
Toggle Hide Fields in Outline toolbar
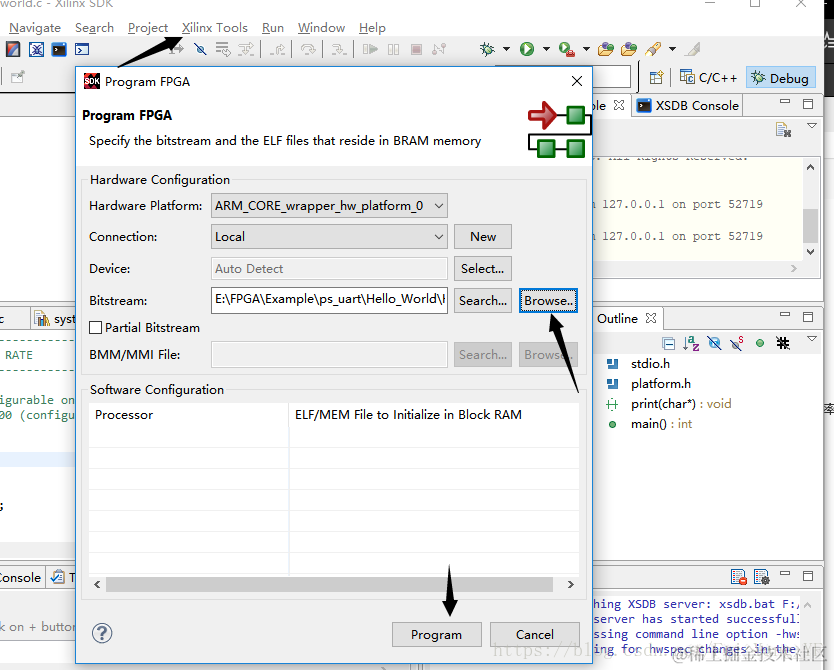tap(714, 343)
